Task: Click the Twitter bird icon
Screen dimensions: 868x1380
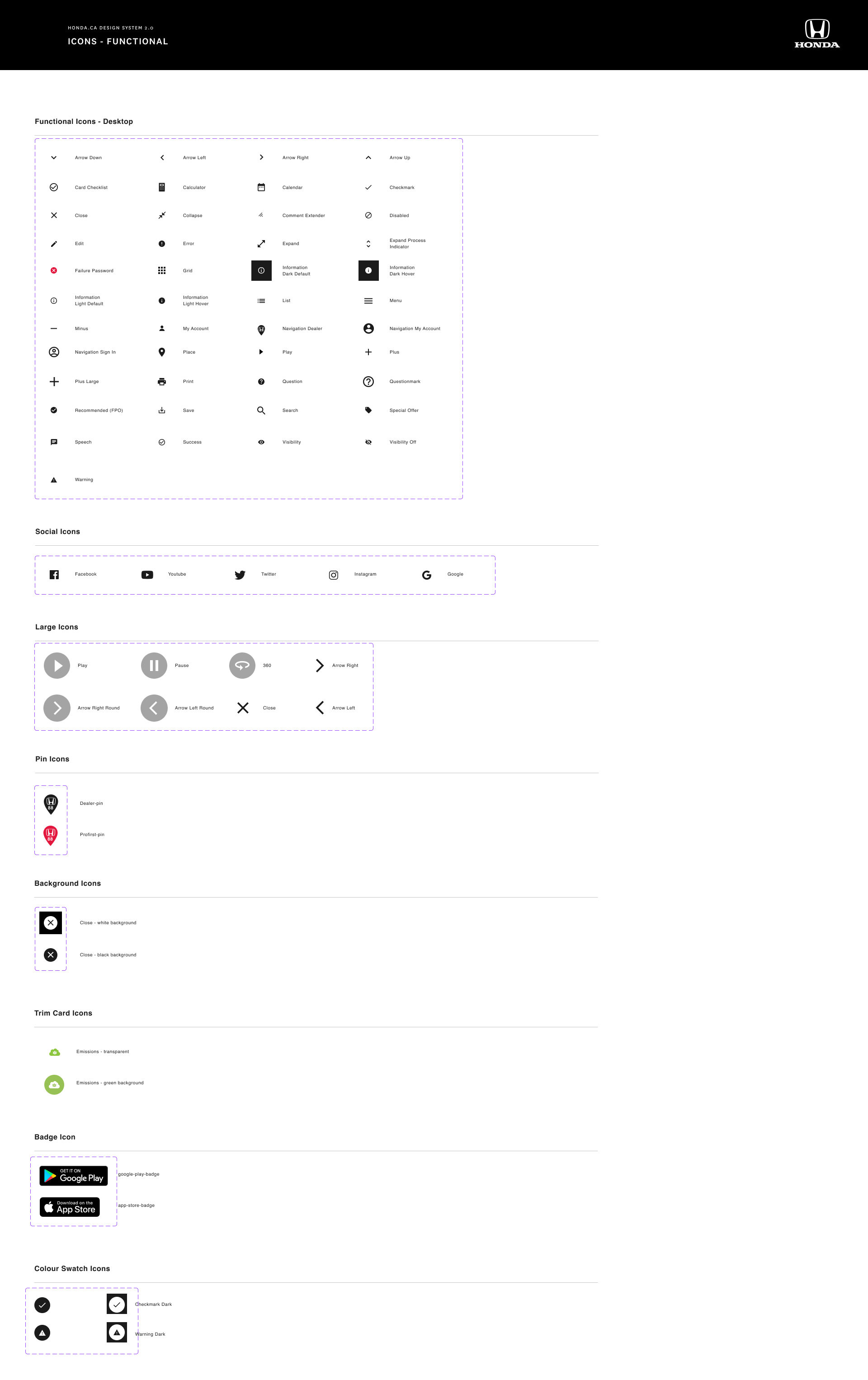Action: tap(240, 575)
